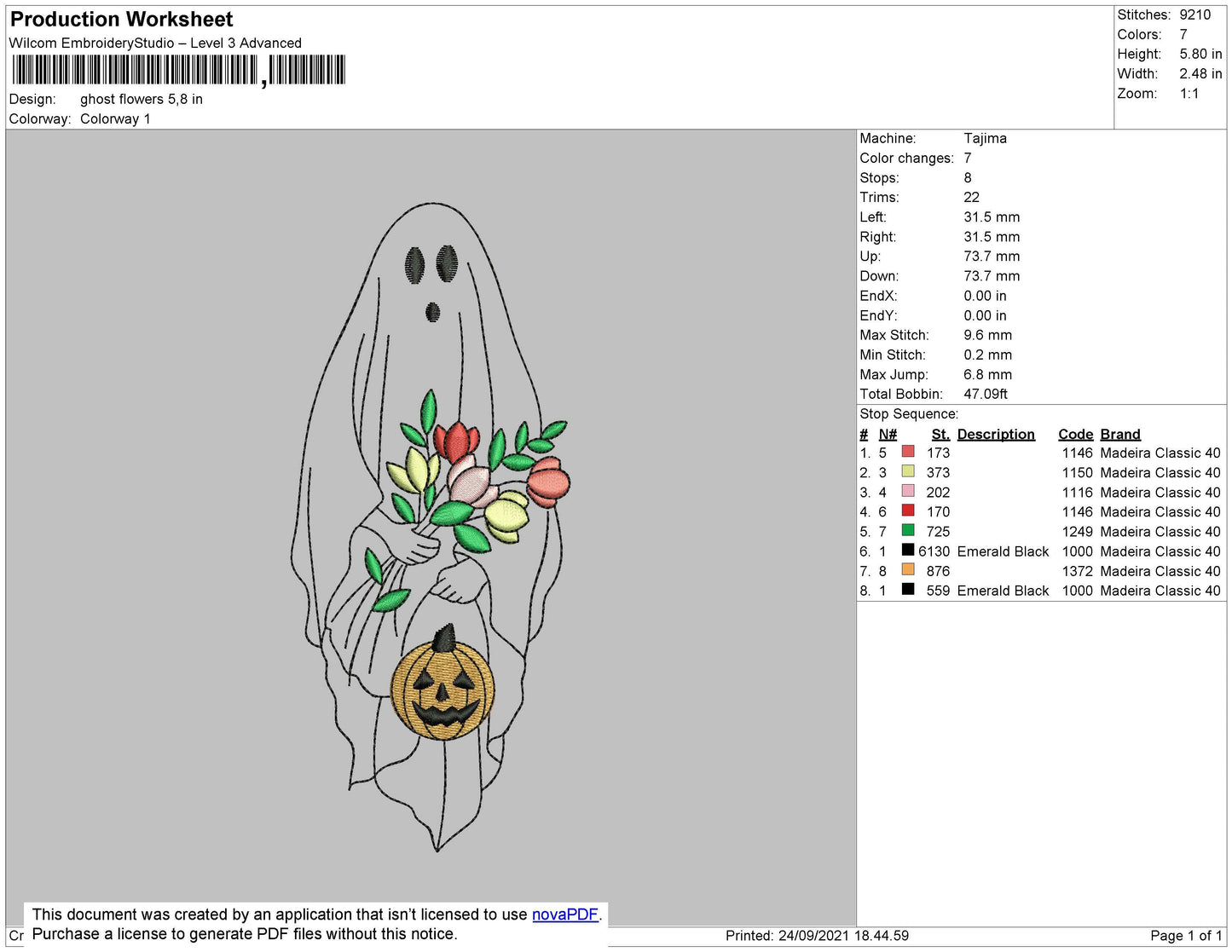Viewport: 1232px width, 952px height.
Task: Click 'Emerald Black' in row 8
Action: pos(1003,591)
